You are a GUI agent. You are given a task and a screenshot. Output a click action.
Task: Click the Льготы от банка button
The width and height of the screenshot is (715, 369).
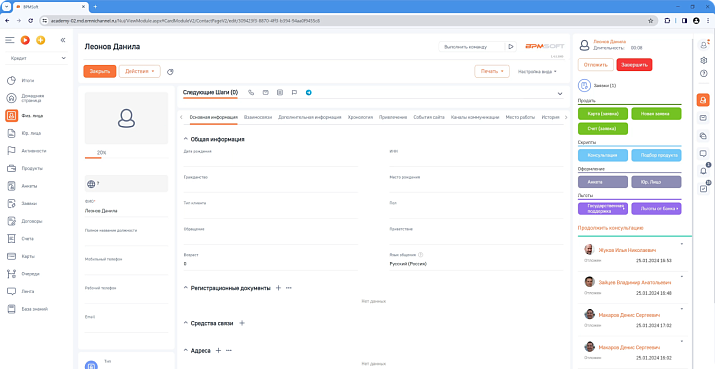656,208
